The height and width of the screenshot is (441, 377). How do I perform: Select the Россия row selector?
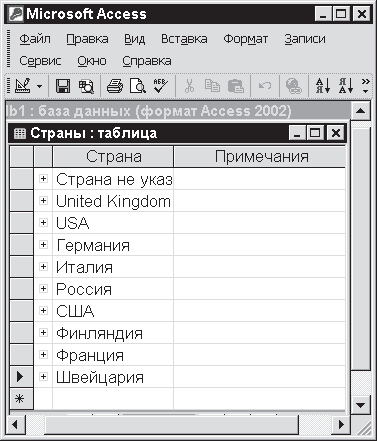click(x=22, y=289)
